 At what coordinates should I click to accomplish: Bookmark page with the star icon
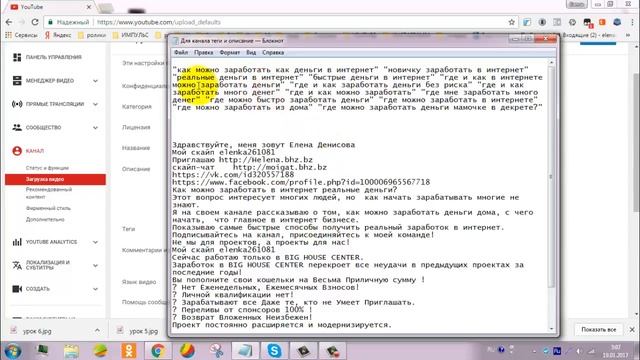pyautogui.click(x=511, y=22)
